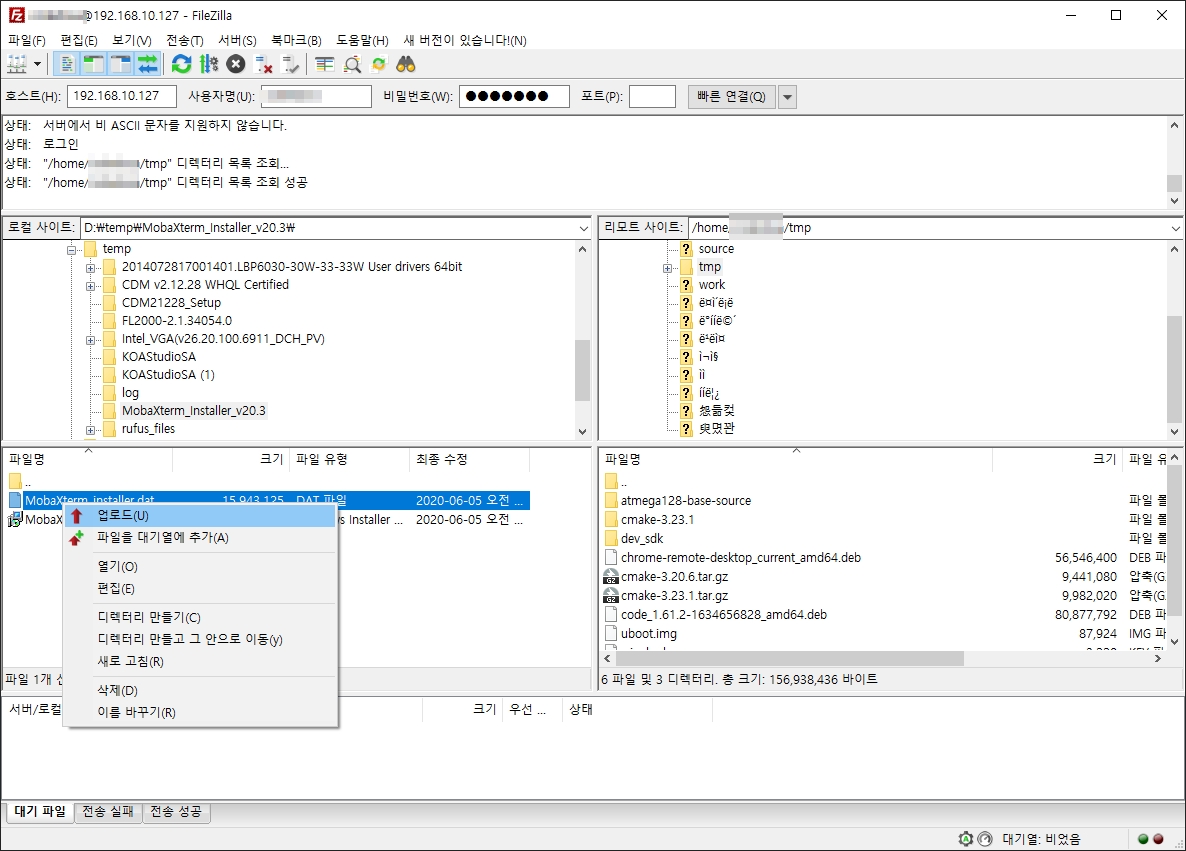Open the directory listing filters dialog

pyautogui.click(x=324, y=64)
